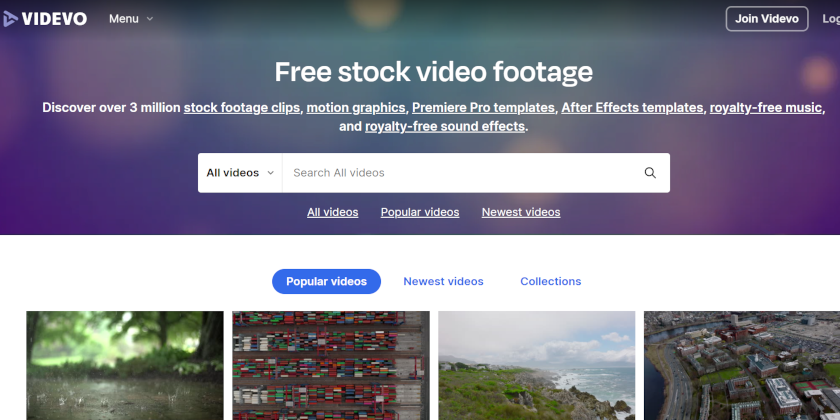840x420 pixels.
Task: Open the rocky coastline video thumbnail
Action: (536, 365)
